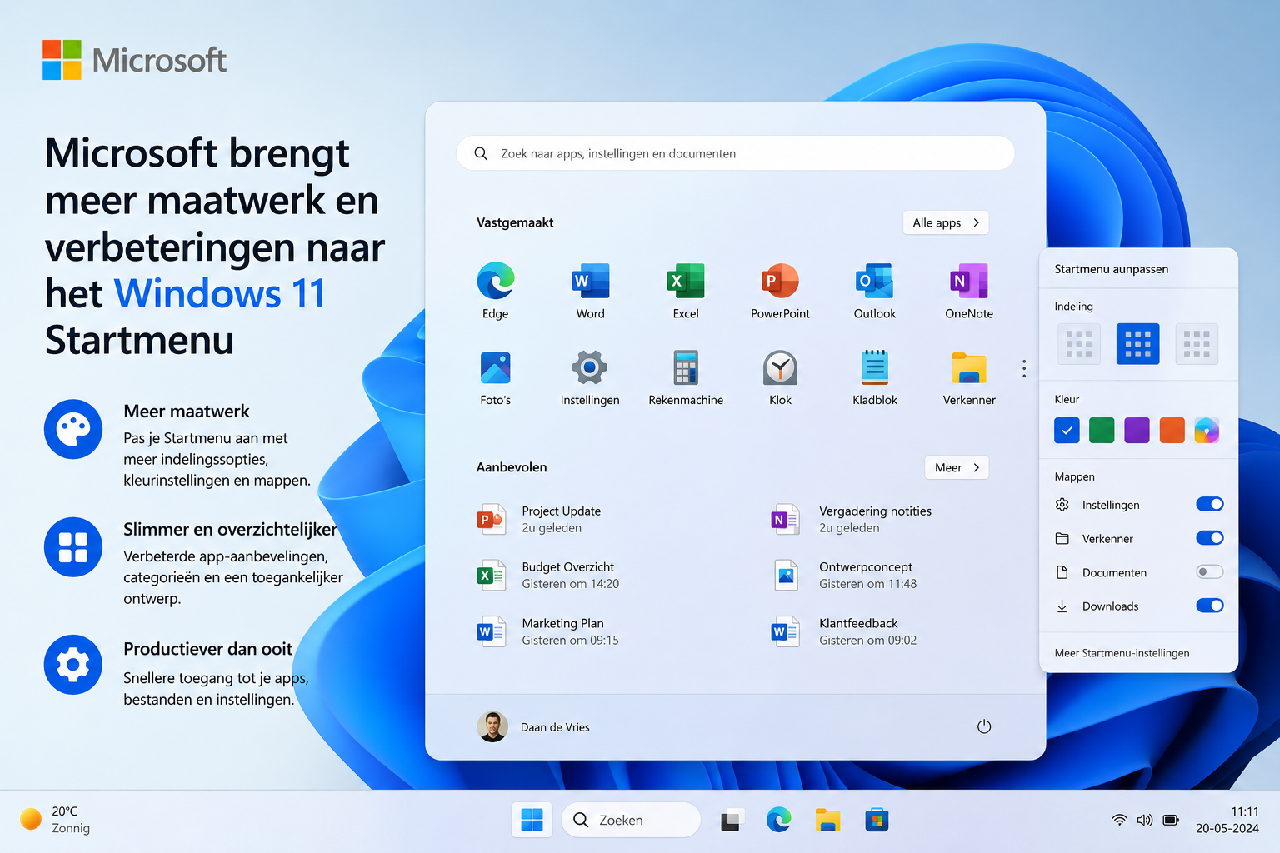1280x853 pixels.
Task: Open Budget Overzicht recommended file
Action: (548, 575)
